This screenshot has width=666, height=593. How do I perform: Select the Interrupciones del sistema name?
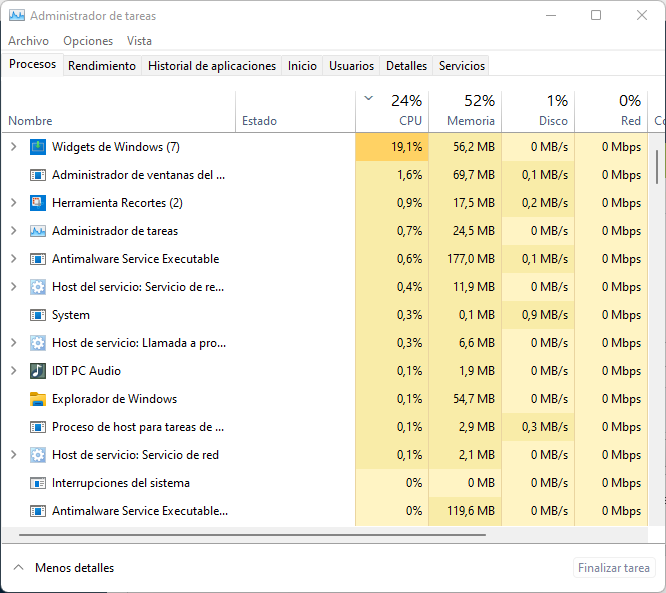[x=121, y=483]
